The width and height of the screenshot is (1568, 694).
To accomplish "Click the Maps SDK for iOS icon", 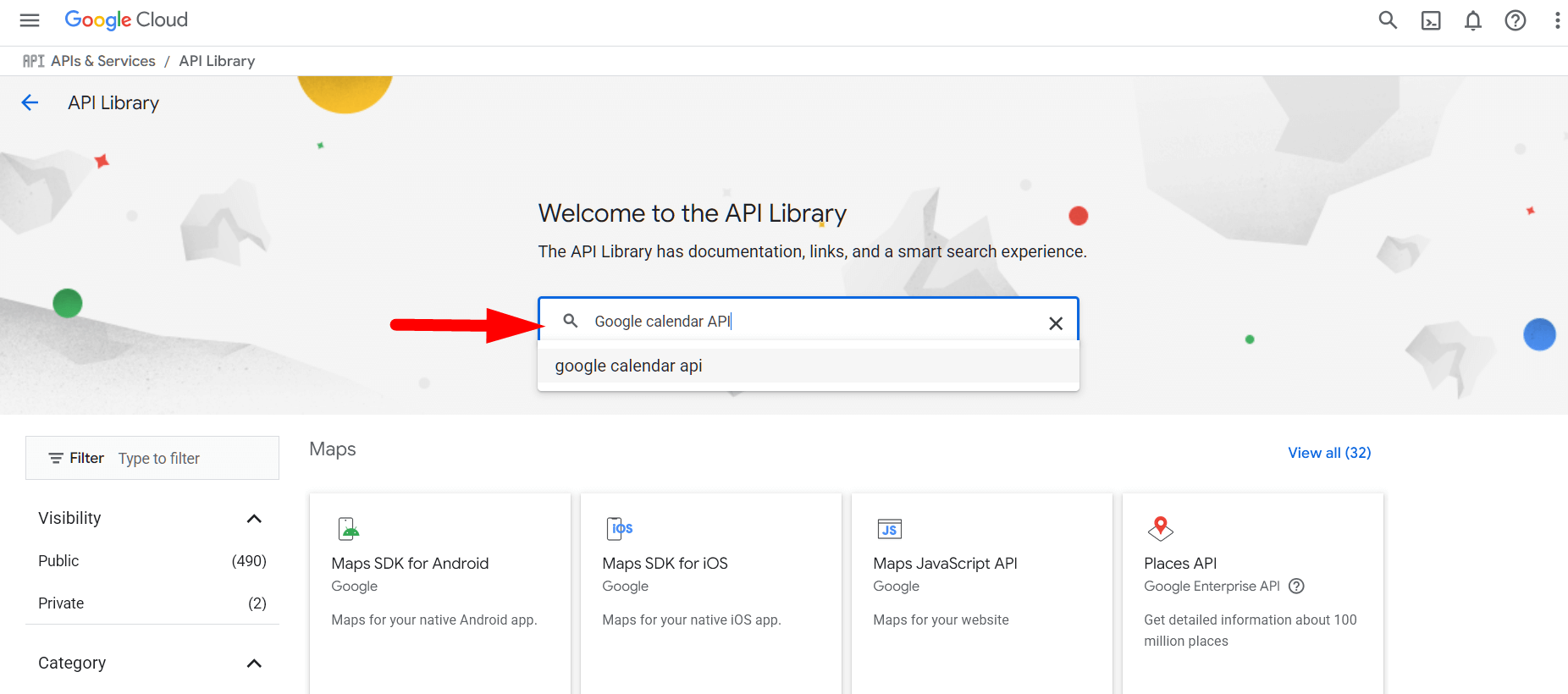I will pyautogui.click(x=620, y=529).
